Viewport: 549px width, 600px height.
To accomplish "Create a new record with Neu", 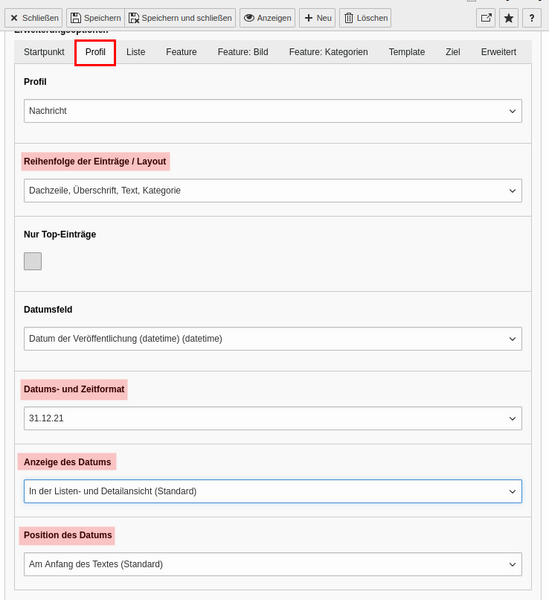I will coord(318,18).
